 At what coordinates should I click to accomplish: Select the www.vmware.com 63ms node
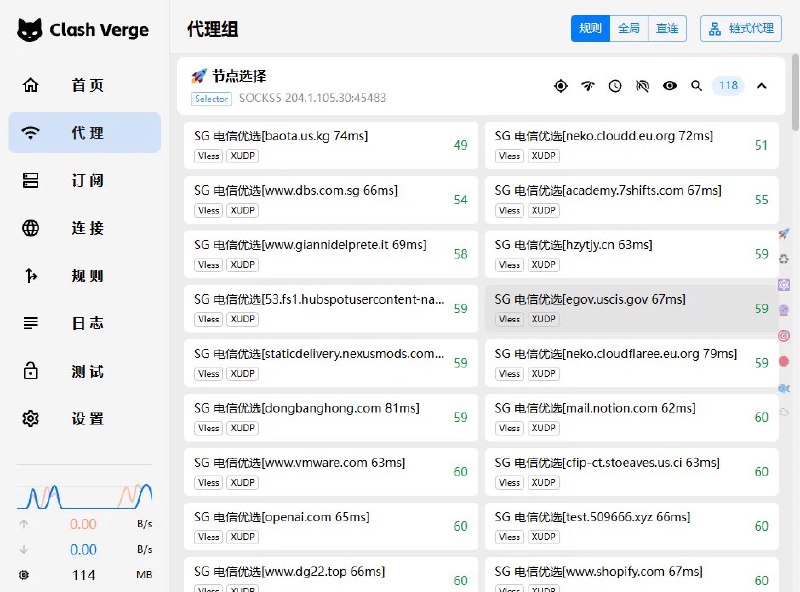pos(331,472)
